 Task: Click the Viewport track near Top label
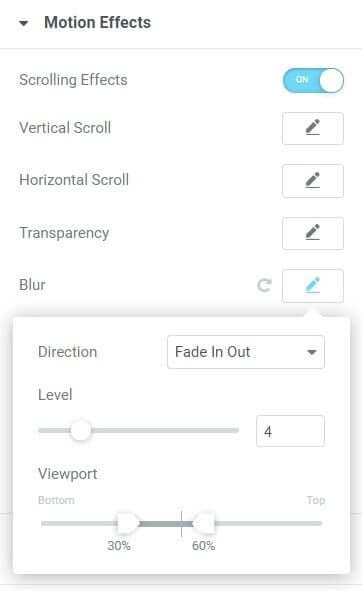(x=315, y=523)
